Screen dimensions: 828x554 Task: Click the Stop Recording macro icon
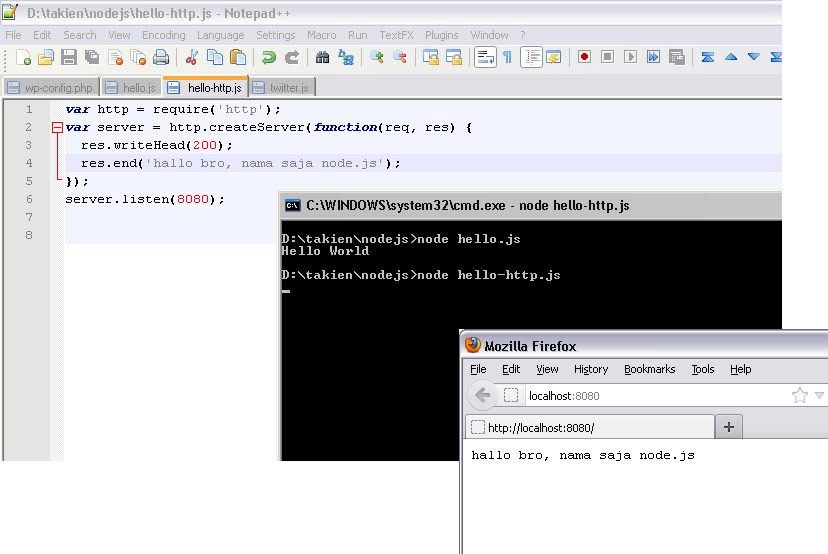coord(607,57)
